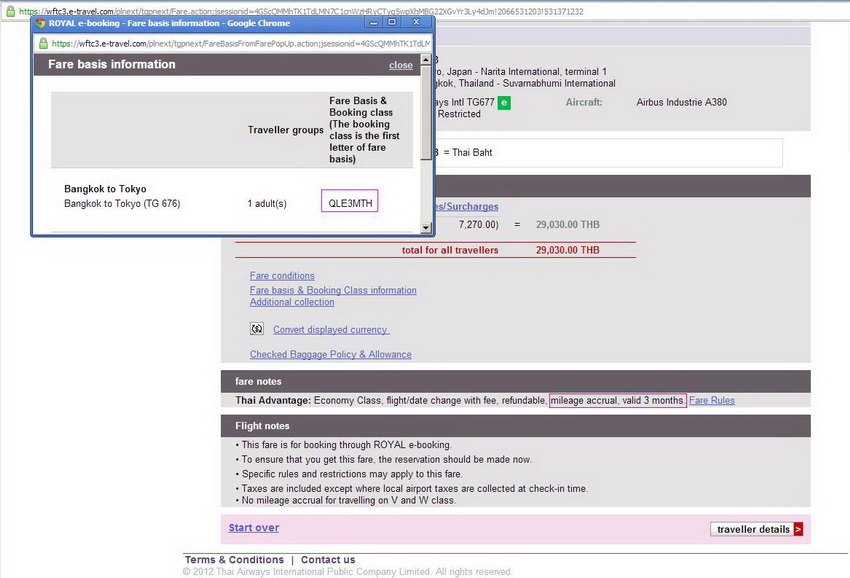850x578 pixels.
Task: Click the 'Traveller groups' column header
Action: (285, 130)
